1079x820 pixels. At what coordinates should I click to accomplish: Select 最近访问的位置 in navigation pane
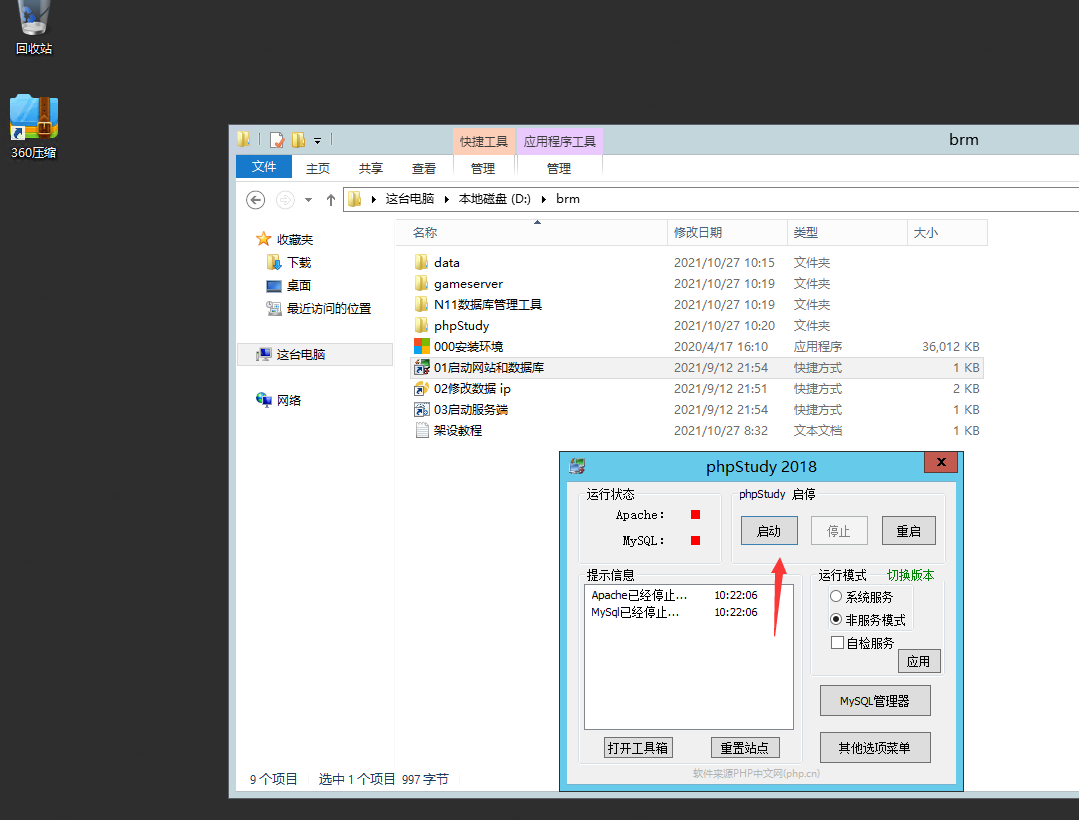(x=328, y=308)
